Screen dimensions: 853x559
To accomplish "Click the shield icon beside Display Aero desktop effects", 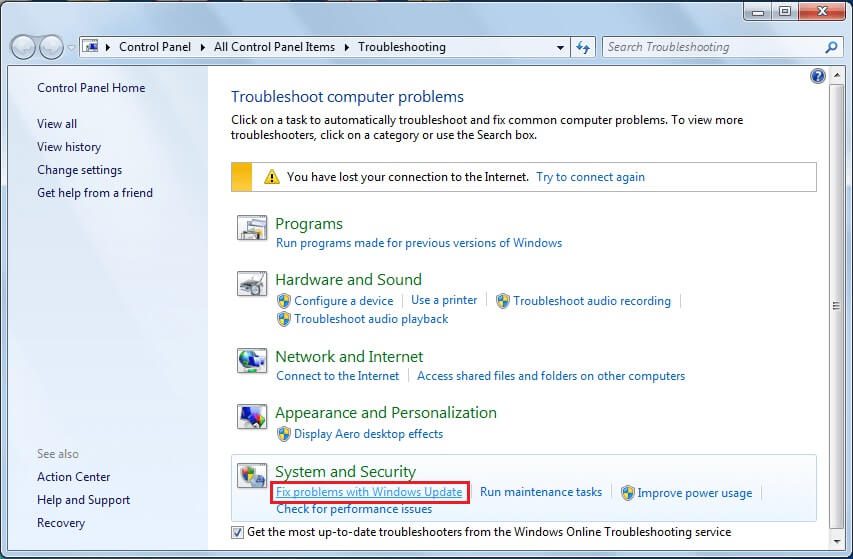I will pos(284,434).
